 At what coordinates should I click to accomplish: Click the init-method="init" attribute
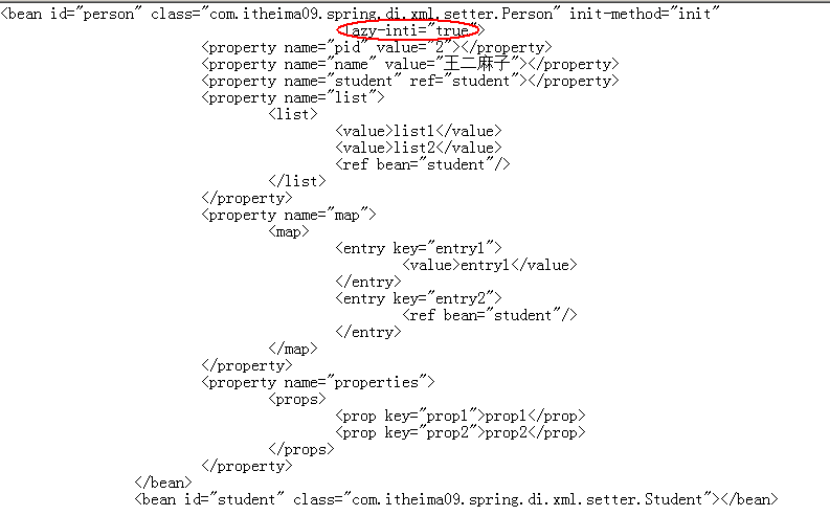tap(644, 14)
